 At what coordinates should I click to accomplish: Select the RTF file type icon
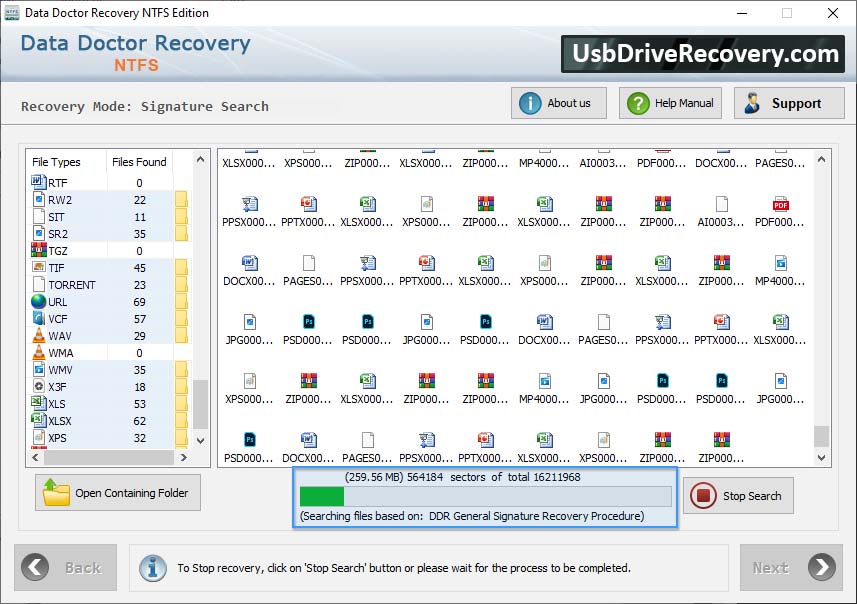pos(38,181)
